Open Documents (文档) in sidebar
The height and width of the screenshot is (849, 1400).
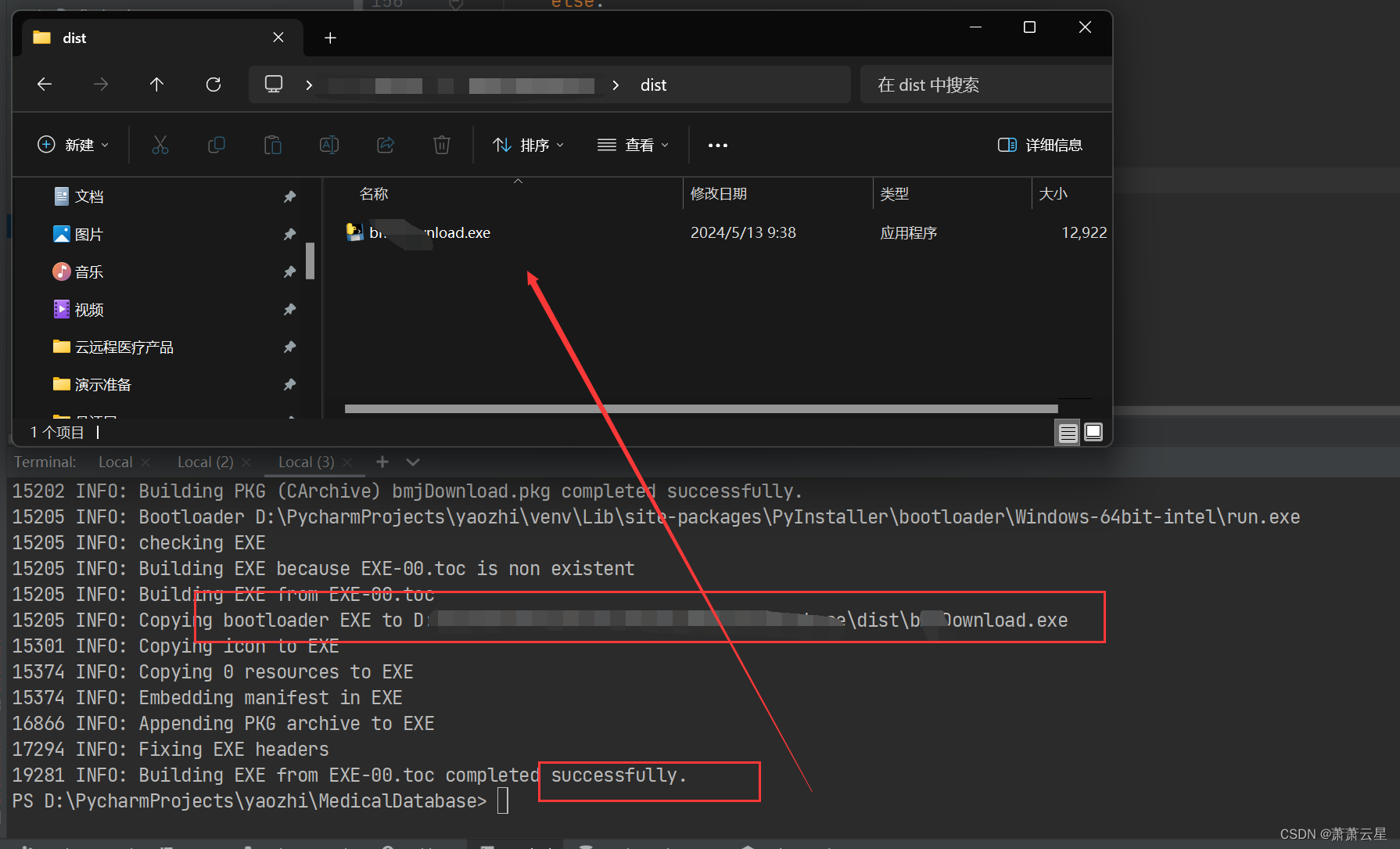pyautogui.click(x=88, y=196)
